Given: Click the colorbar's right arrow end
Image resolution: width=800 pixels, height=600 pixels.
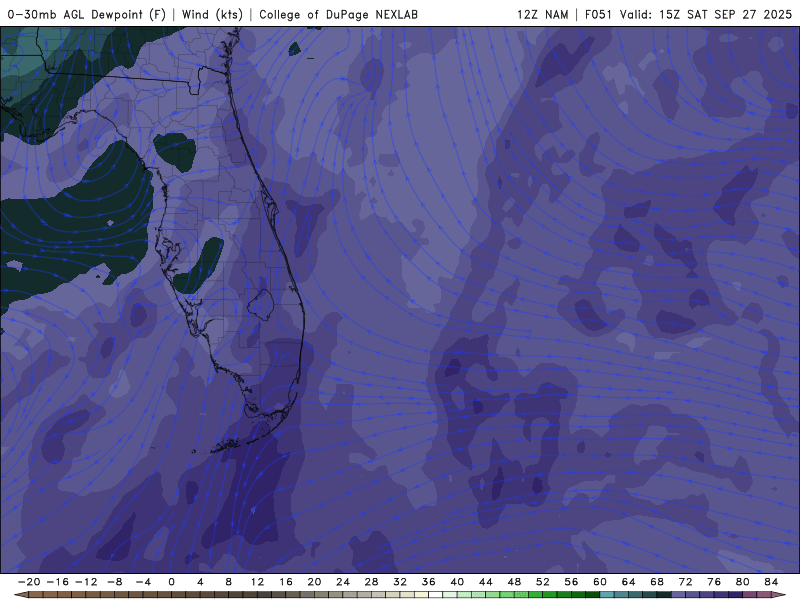Looking at the screenshot, I should click(779, 595).
